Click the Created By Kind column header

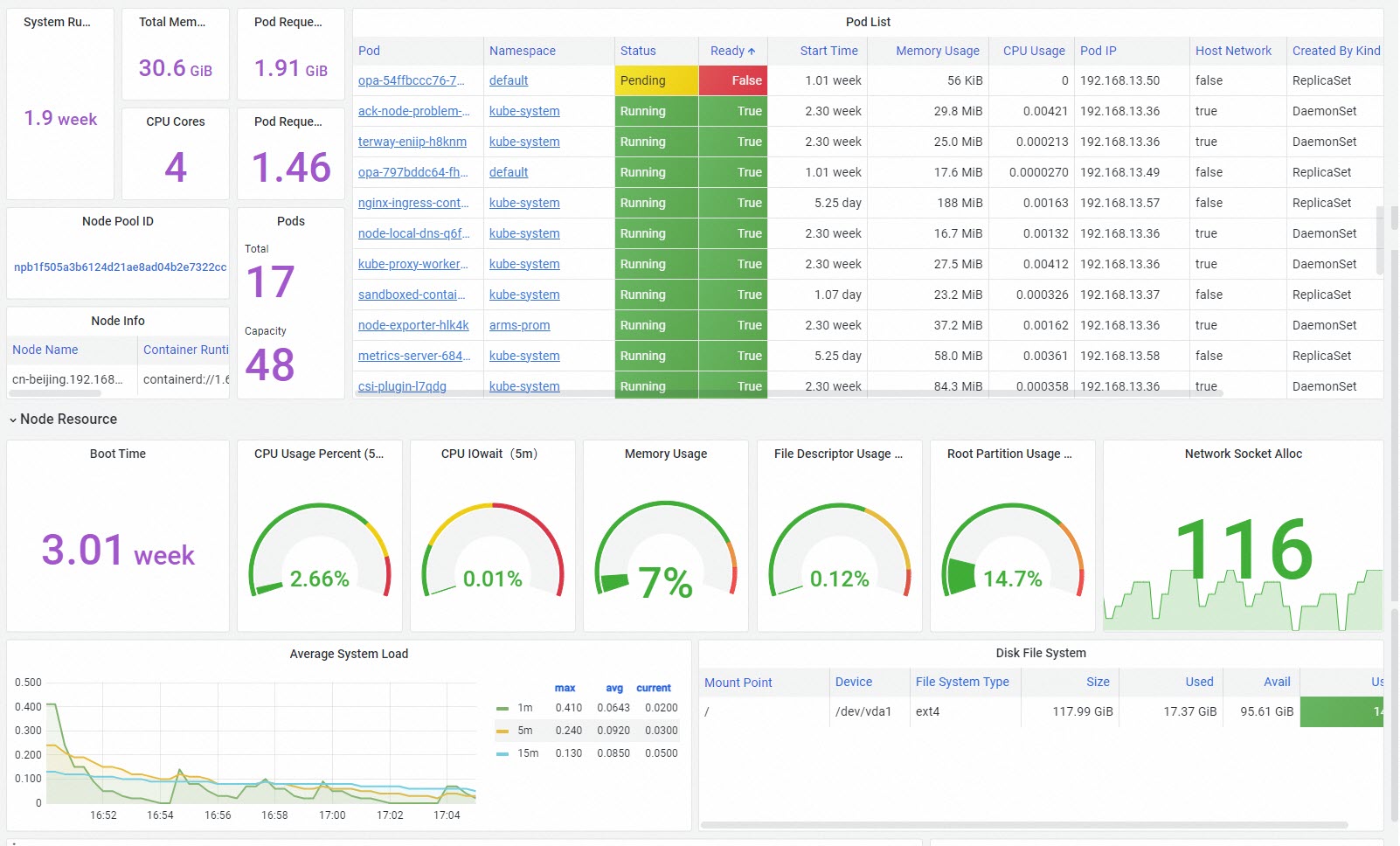pyautogui.click(x=1336, y=51)
